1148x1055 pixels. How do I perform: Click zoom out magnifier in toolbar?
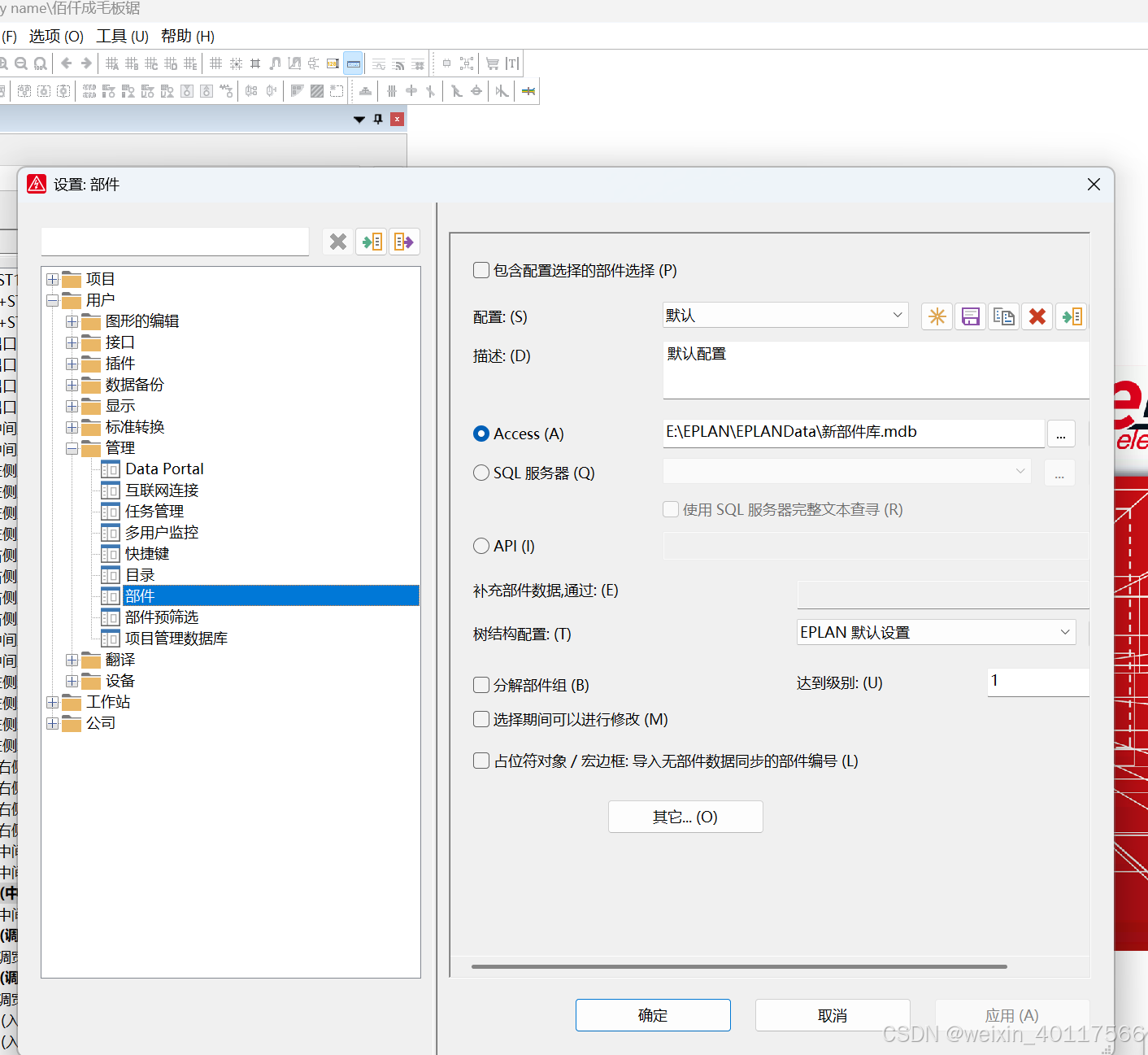21,63
